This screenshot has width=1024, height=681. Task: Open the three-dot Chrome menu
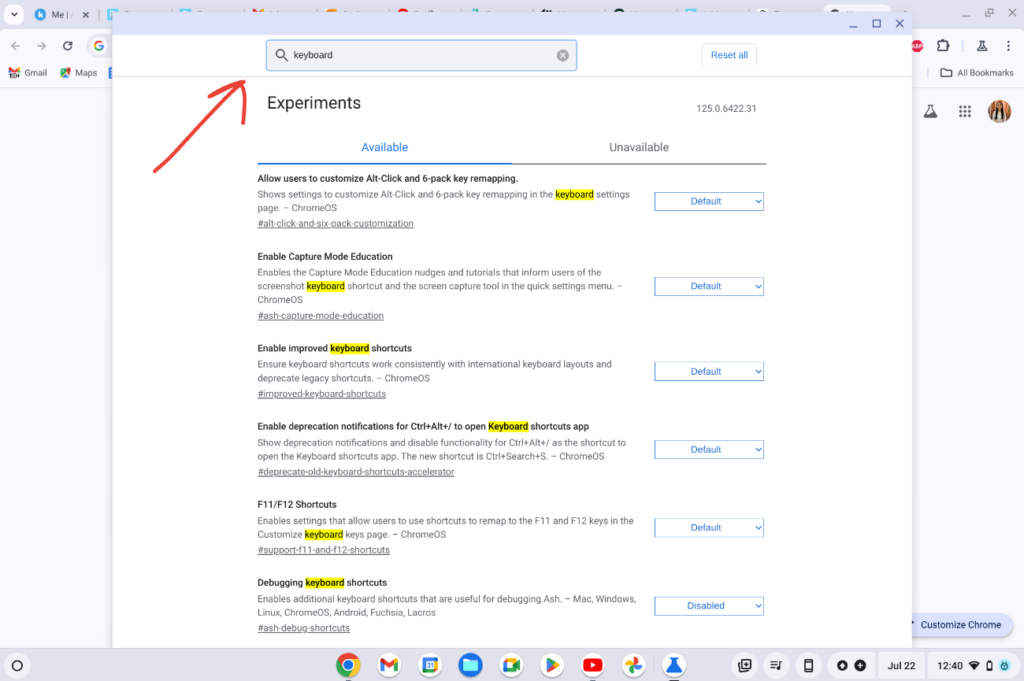1009,45
